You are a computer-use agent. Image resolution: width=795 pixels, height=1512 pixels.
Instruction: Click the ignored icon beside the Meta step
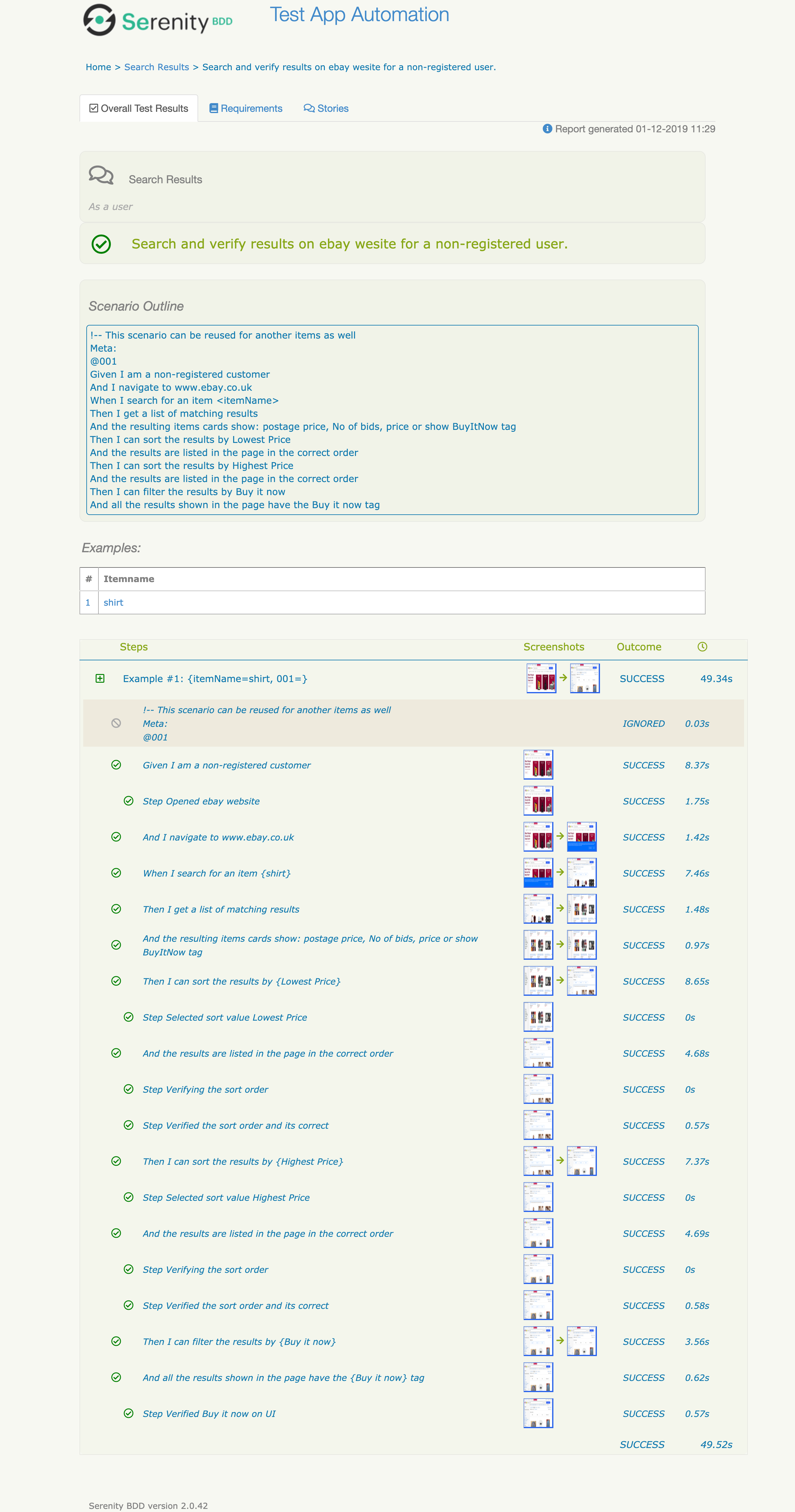116,723
